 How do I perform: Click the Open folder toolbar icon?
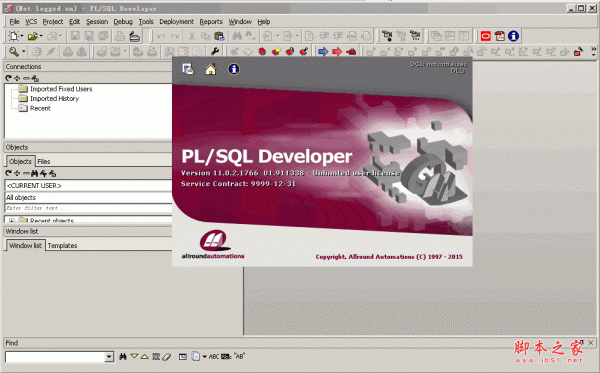(x=33, y=36)
